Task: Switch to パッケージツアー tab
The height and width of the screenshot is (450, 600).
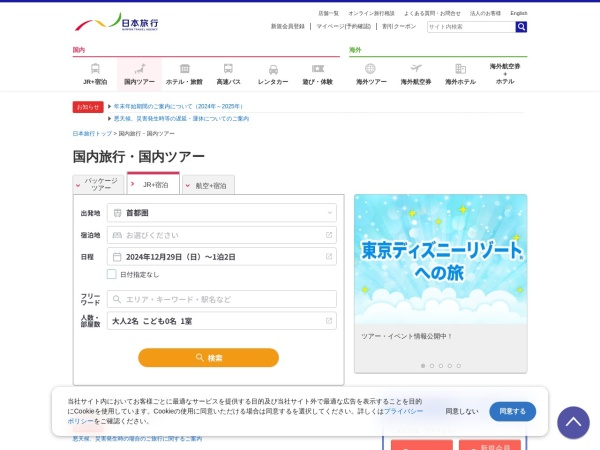Action: tap(98, 184)
